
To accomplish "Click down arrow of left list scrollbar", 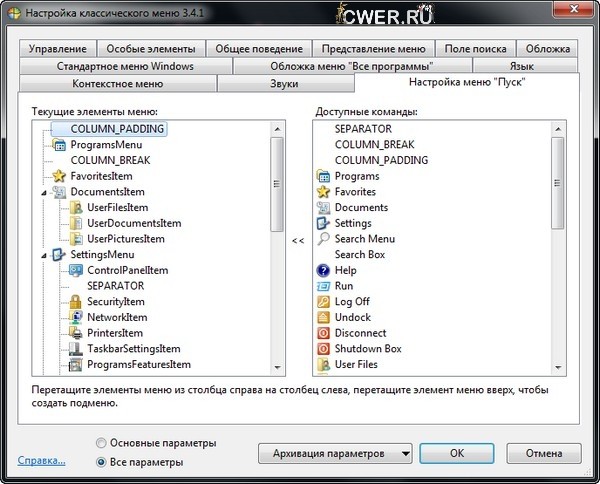I will click(x=277, y=368).
